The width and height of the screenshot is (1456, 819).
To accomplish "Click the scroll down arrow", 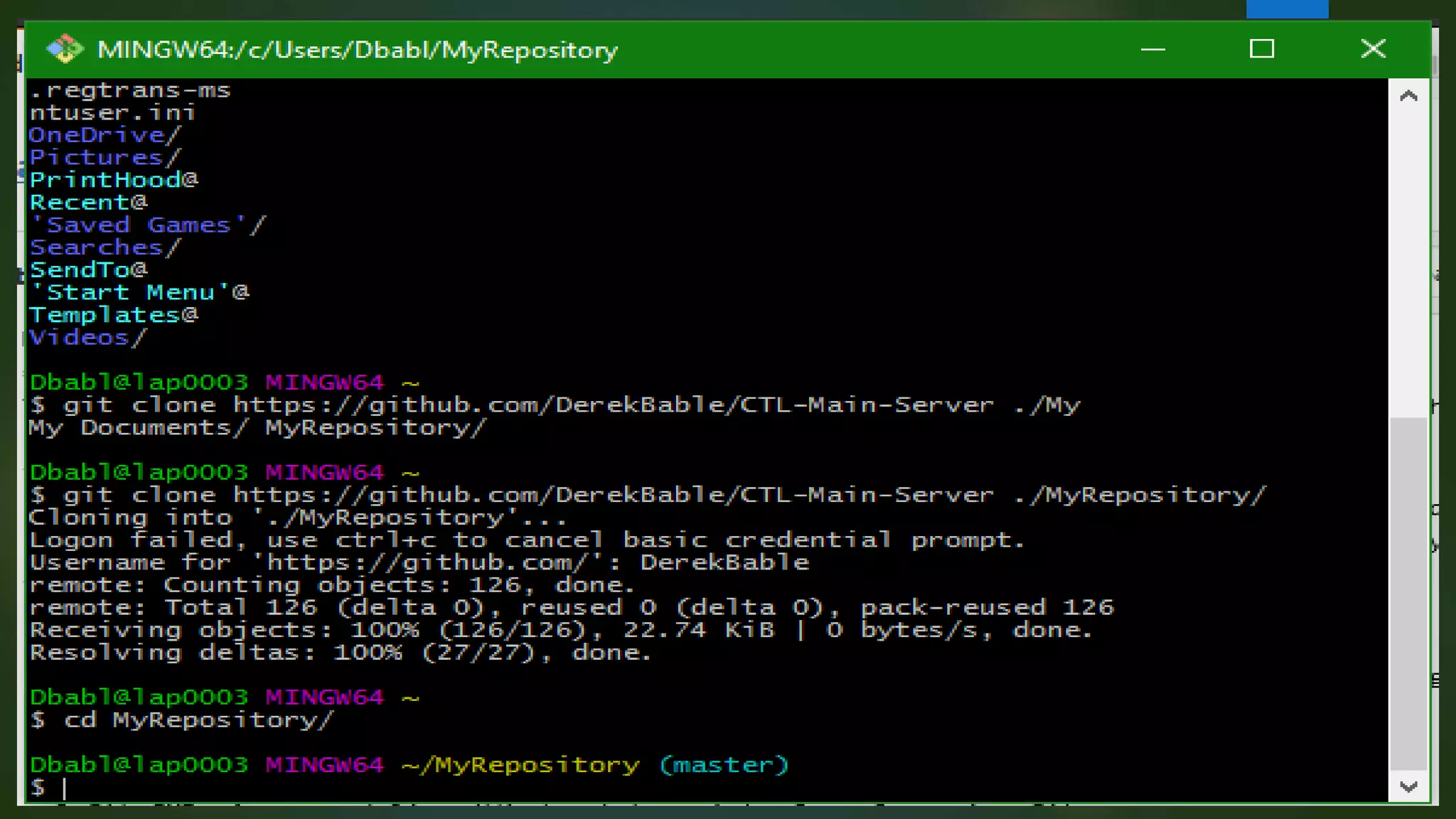I will [x=1408, y=787].
